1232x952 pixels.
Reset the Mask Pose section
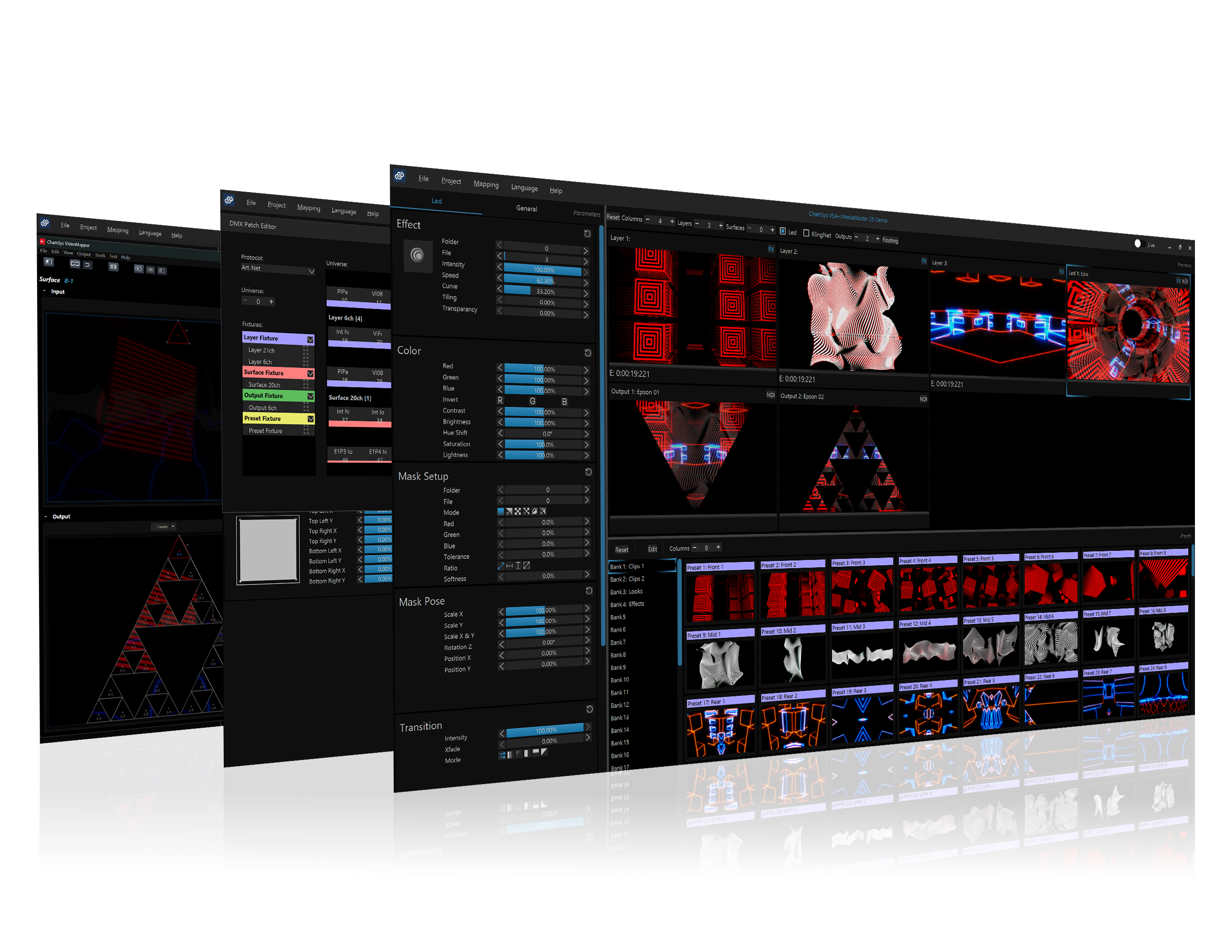(589, 590)
